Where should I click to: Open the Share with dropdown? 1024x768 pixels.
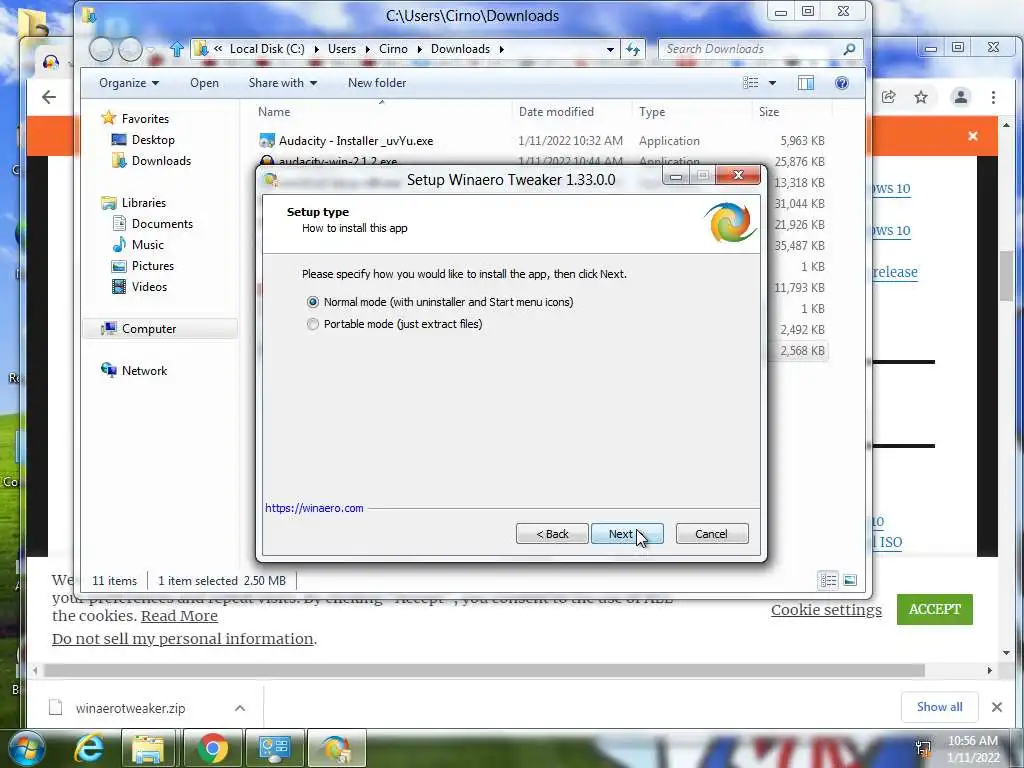(283, 83)
